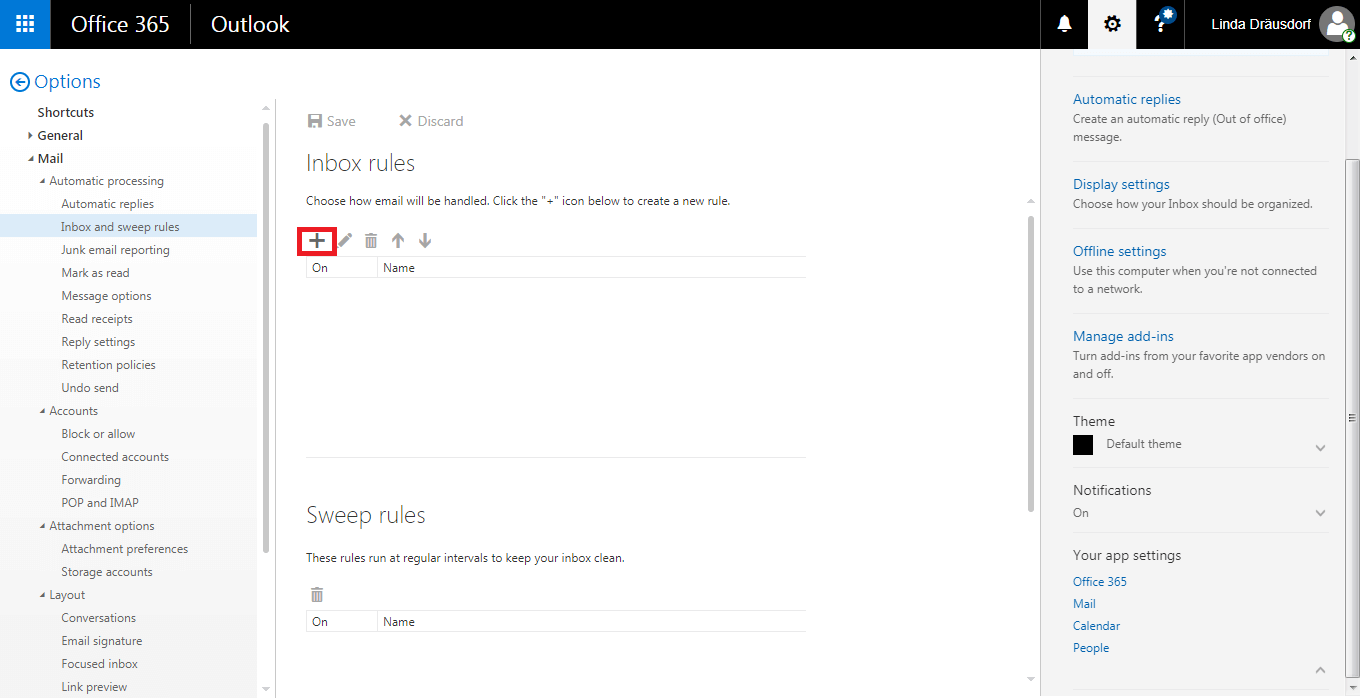Image resolution: width=1360 pixels, height=698 pixels.
Task: Discard changes with the Discard button
Action: click(430, 120)
